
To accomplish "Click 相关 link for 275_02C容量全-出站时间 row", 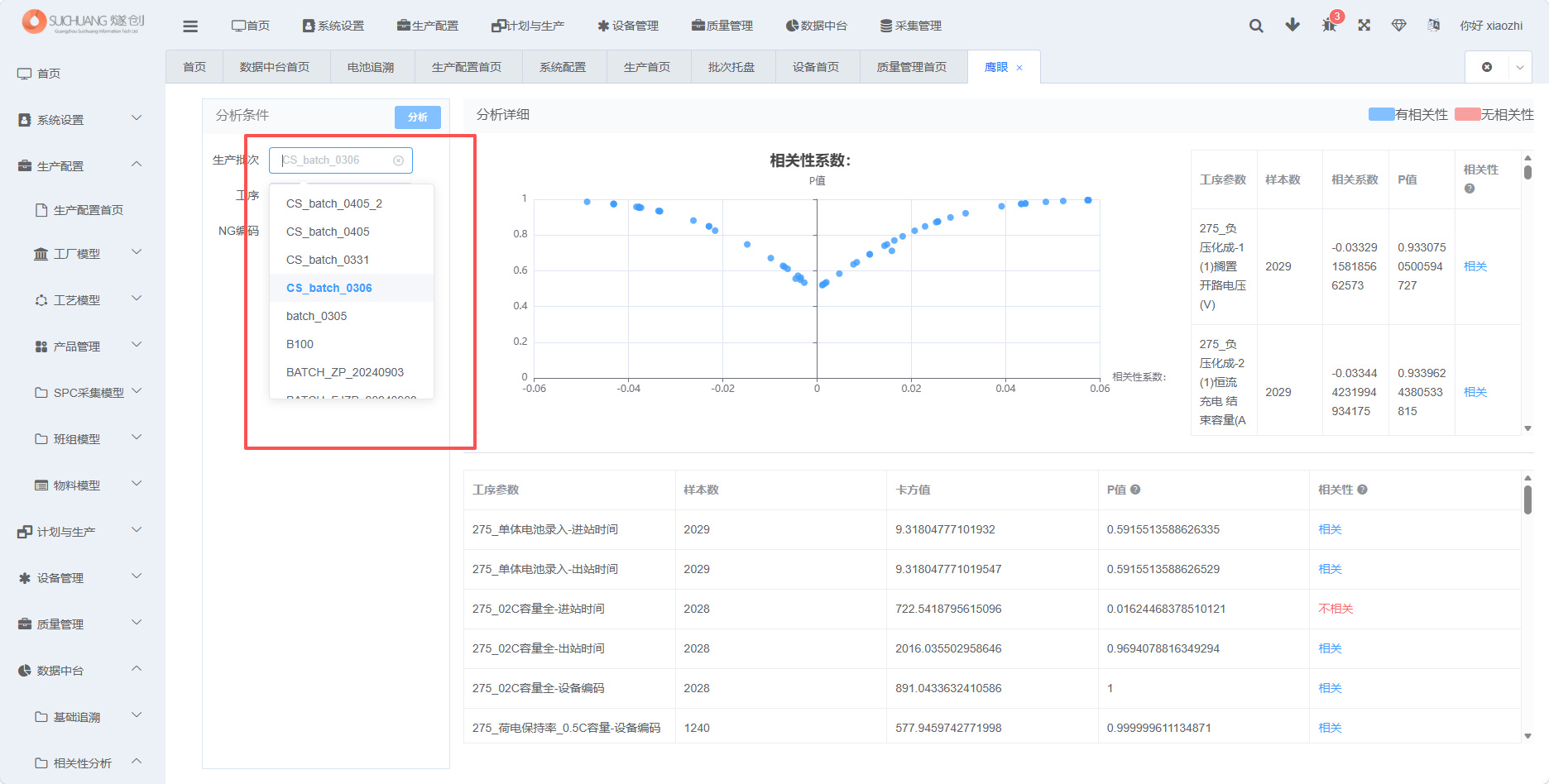I will point(1330,648).
